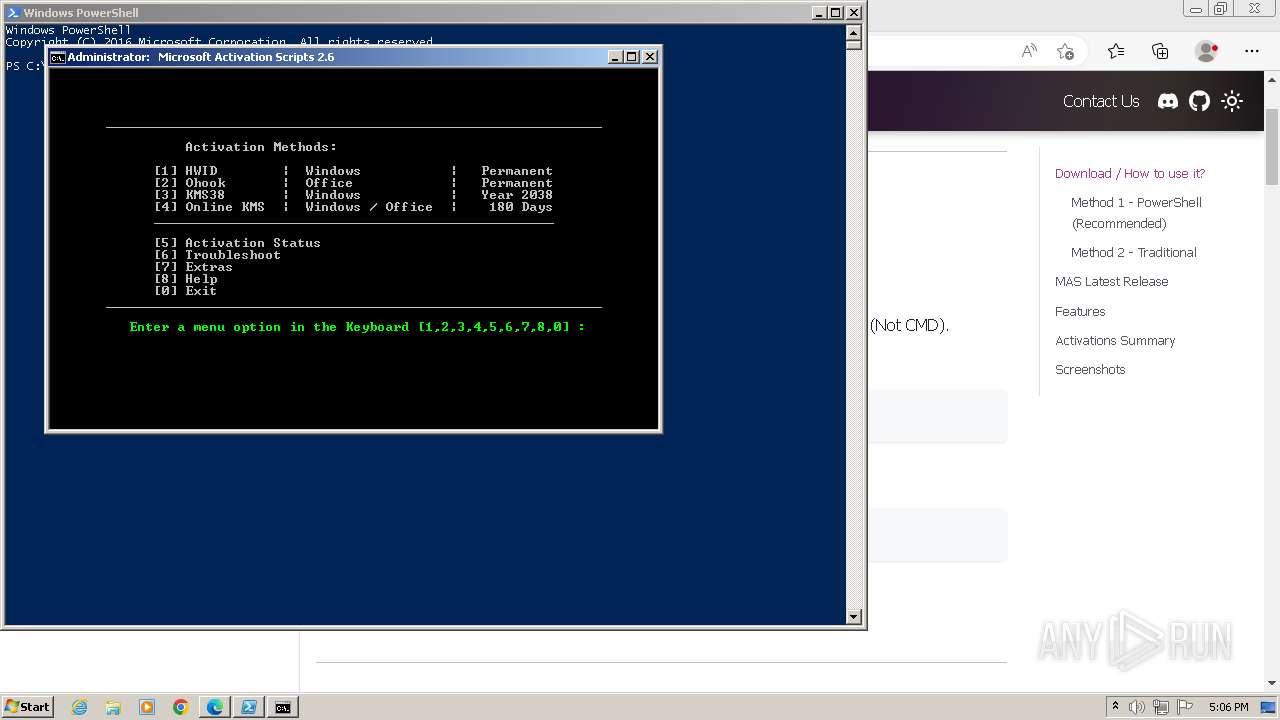Viewport: 1280px width, 720px height.
Task: Open File Explorer from taskbar
Action: [113, 707]
